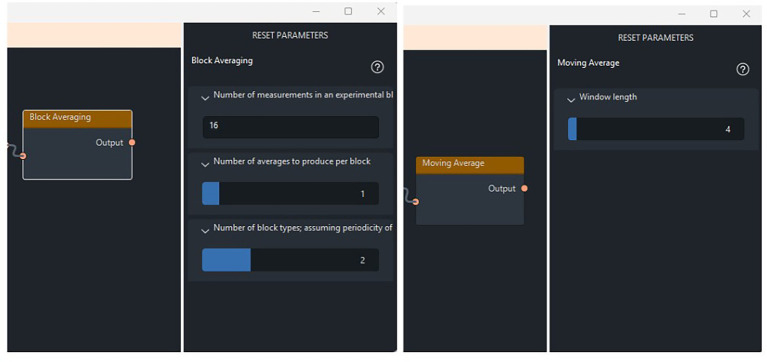Click RESET PARAMETERS in Moving Average panel
The height and width of the screenshot is (362, 767).
pyautogui.click(x=655, y=38)
